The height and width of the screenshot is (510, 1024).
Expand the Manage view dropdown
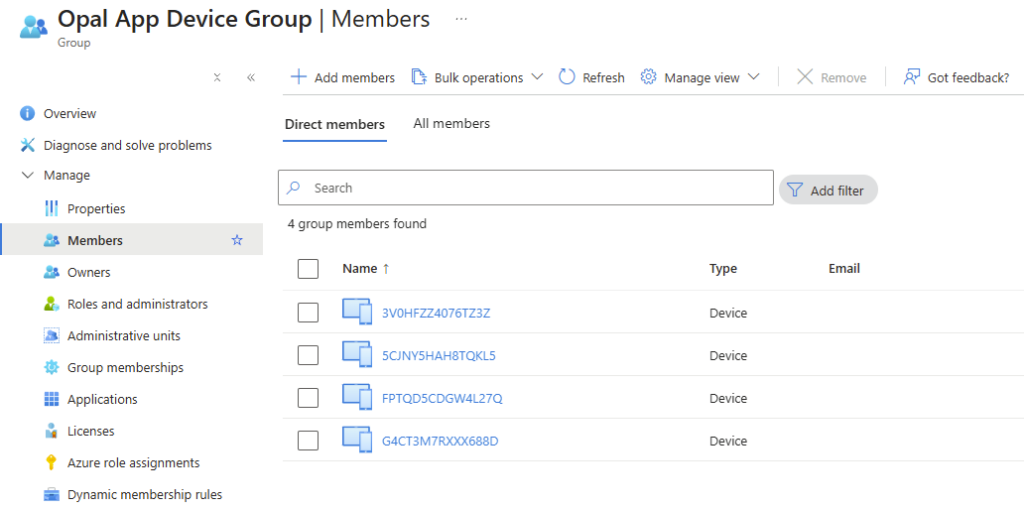pos(700,77)
